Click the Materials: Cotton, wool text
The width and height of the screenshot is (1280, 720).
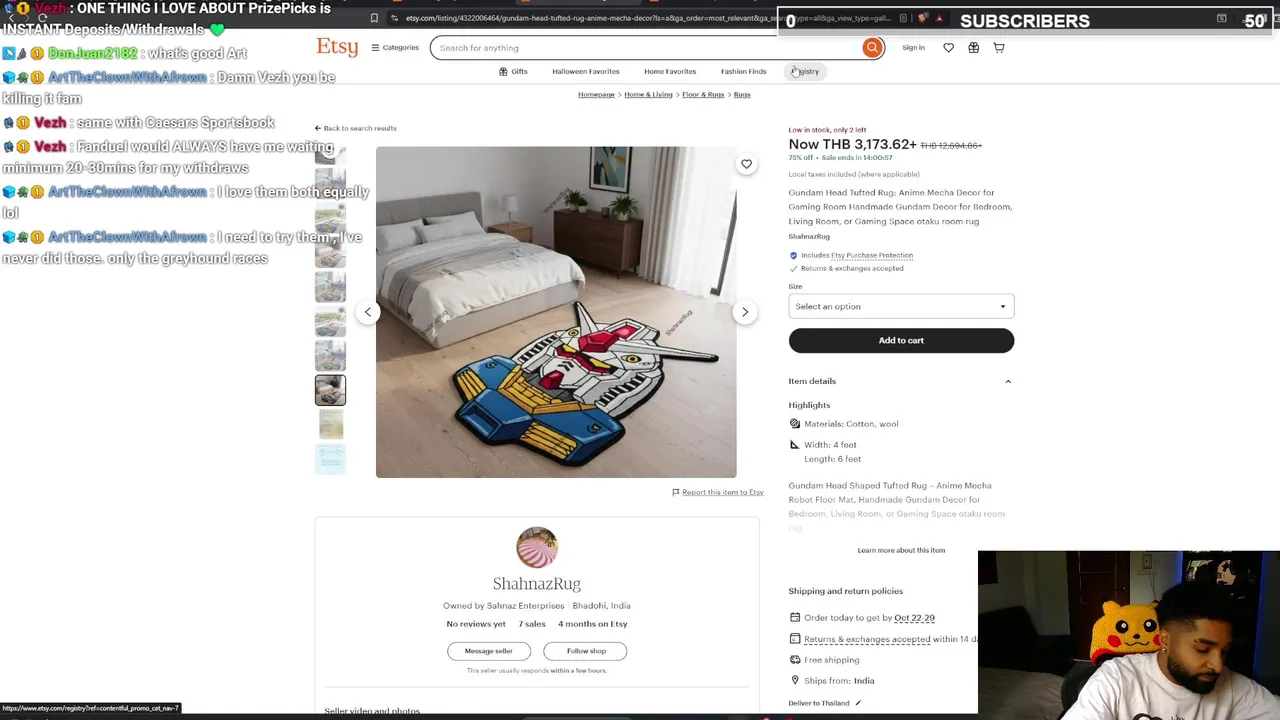click(851, 424)
